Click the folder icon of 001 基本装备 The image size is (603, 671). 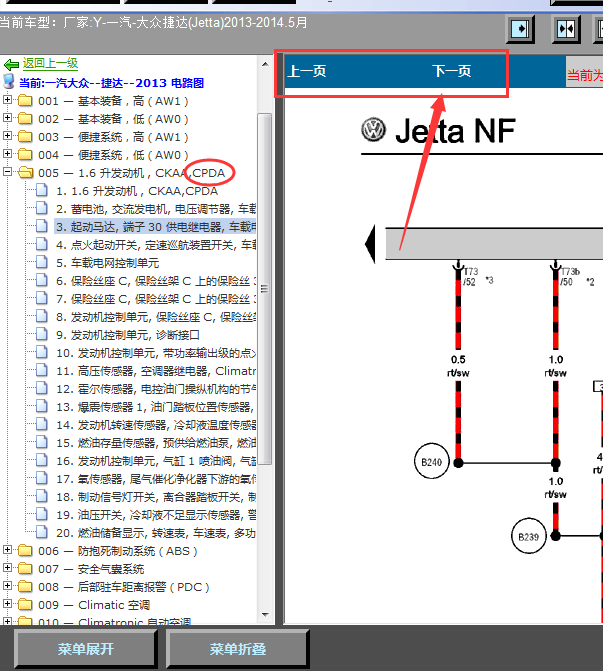[25, 101]
